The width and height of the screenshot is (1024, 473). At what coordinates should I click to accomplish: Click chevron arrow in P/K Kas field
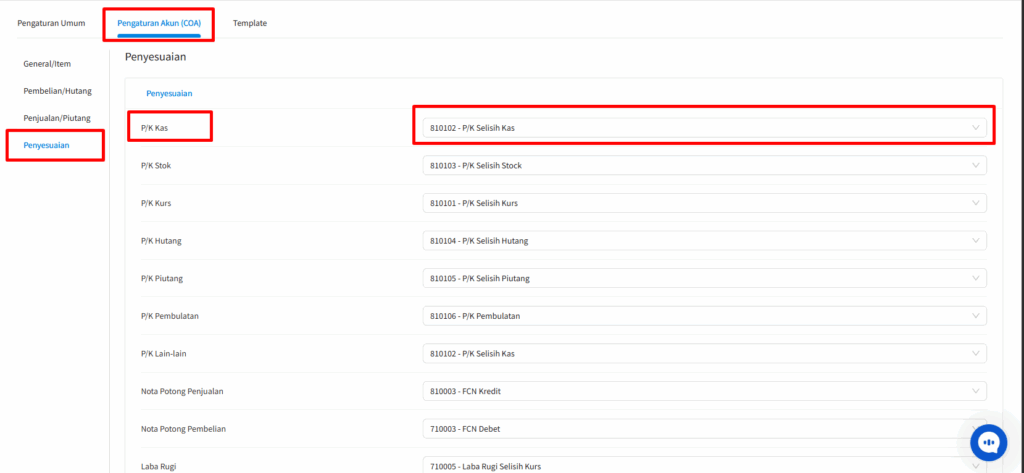(976, 127)
